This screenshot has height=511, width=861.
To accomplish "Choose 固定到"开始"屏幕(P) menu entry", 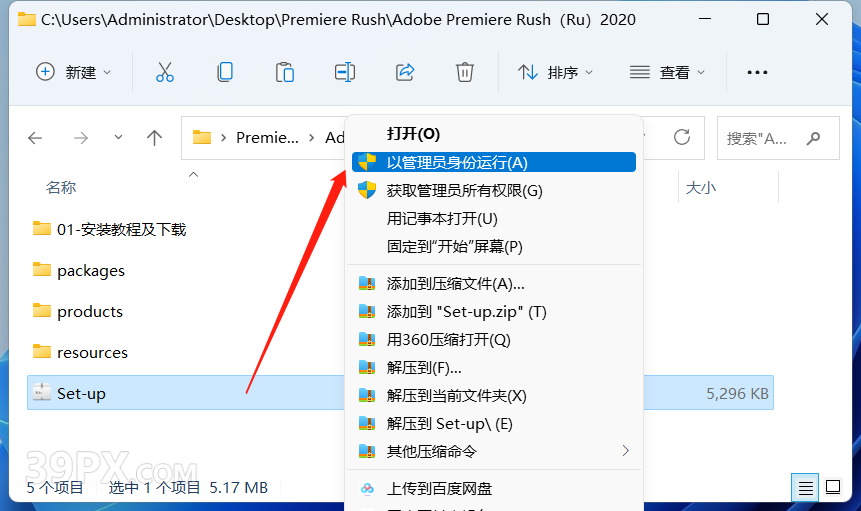I will pyautogui.click(x=494, y=246).
